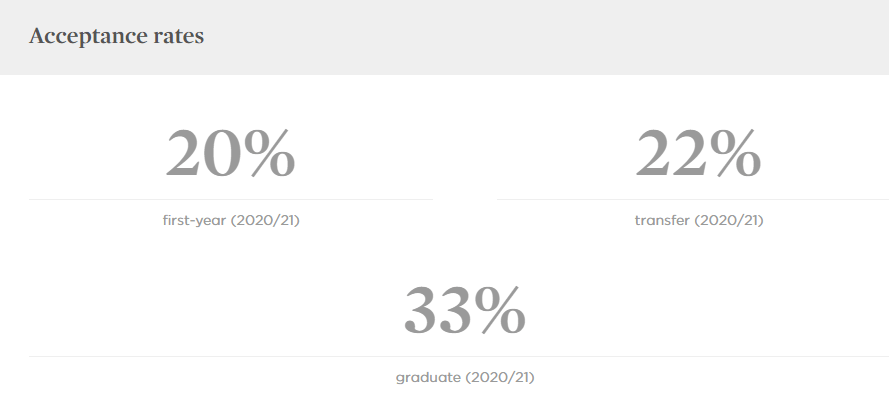Image resolution: width=889 pixels, height=413 pixels.
Task: Click the word "first-year" in the label
Action: point(194,221)
